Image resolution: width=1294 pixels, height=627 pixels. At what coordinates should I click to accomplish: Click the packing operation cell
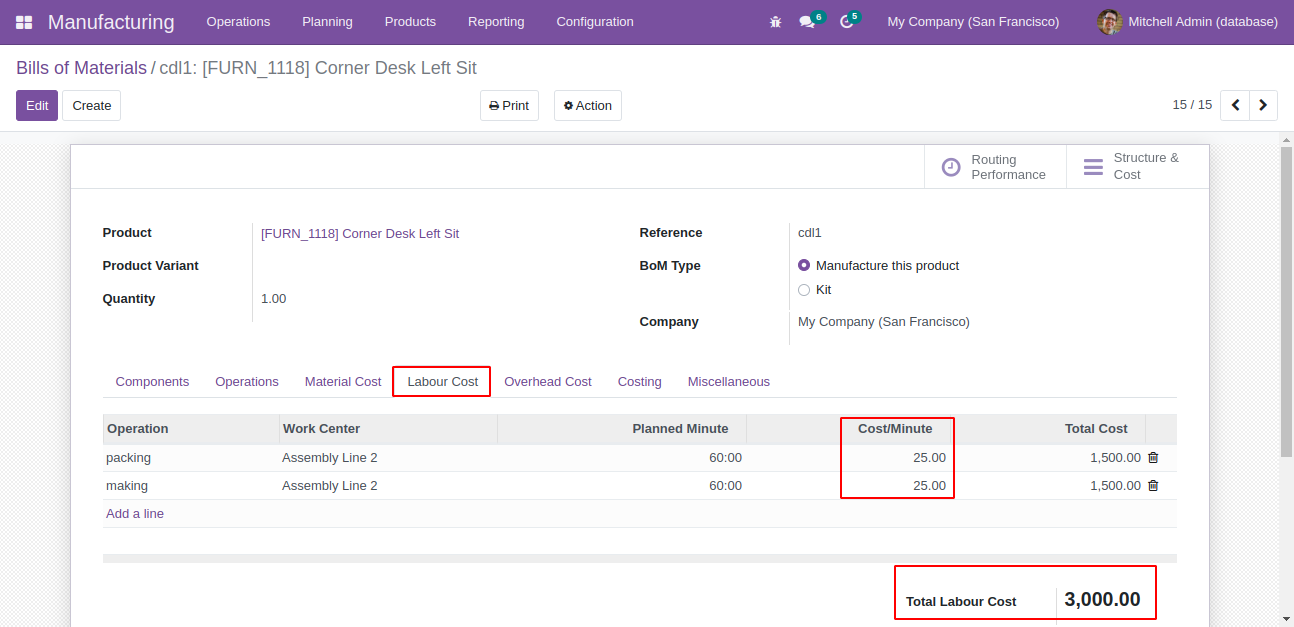191,458
